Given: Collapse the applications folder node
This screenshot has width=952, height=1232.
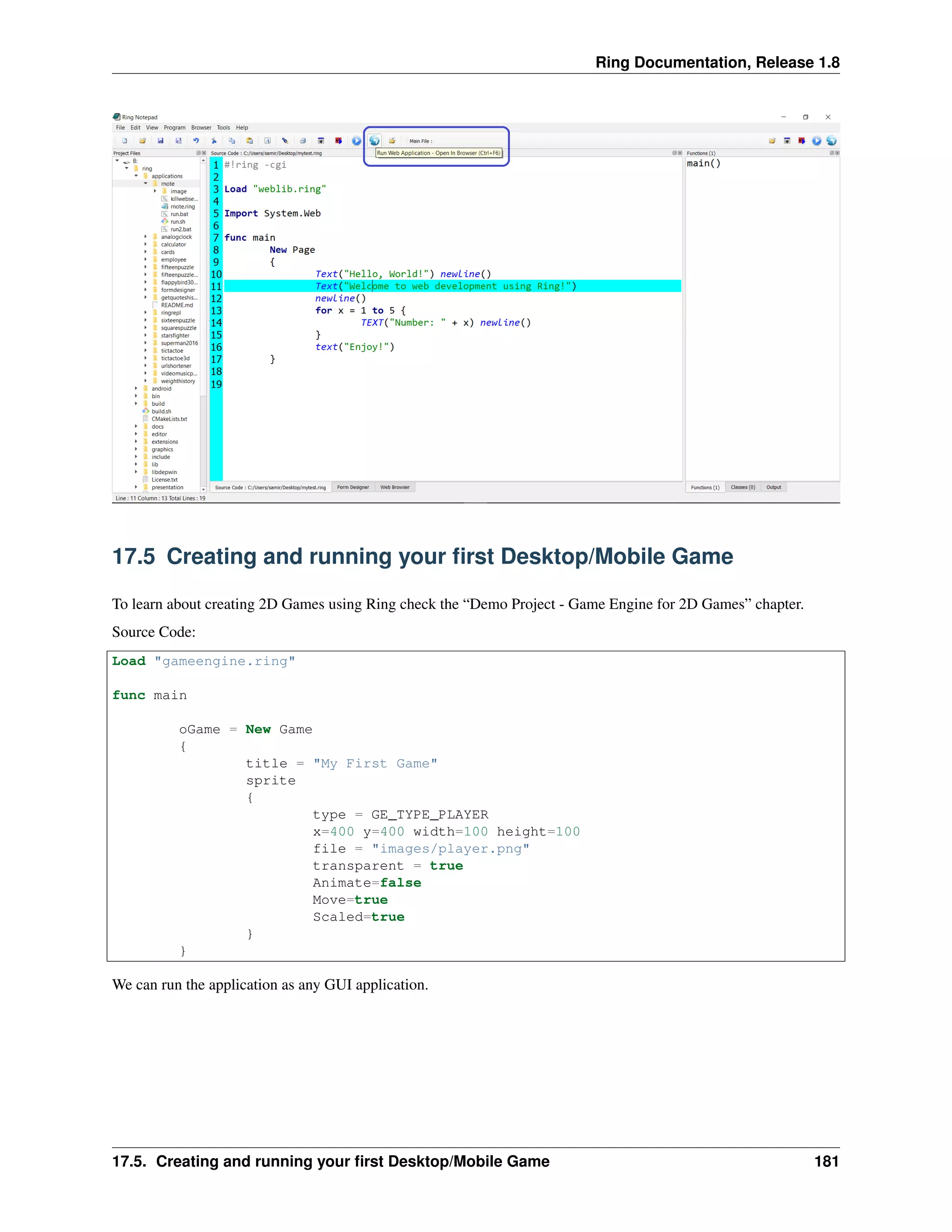Looking at the screenshot, I should coord(136,176).
